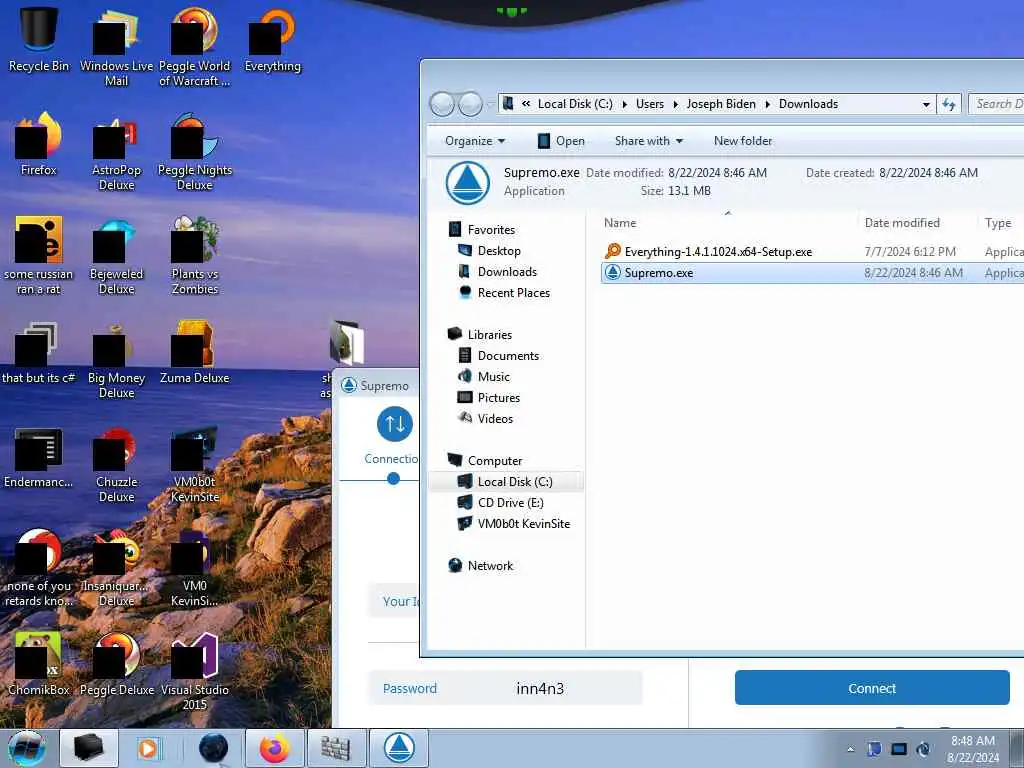Open the Windows Start orb
The width and height of the screenshot is (1024, 768).
pos(27,748)
